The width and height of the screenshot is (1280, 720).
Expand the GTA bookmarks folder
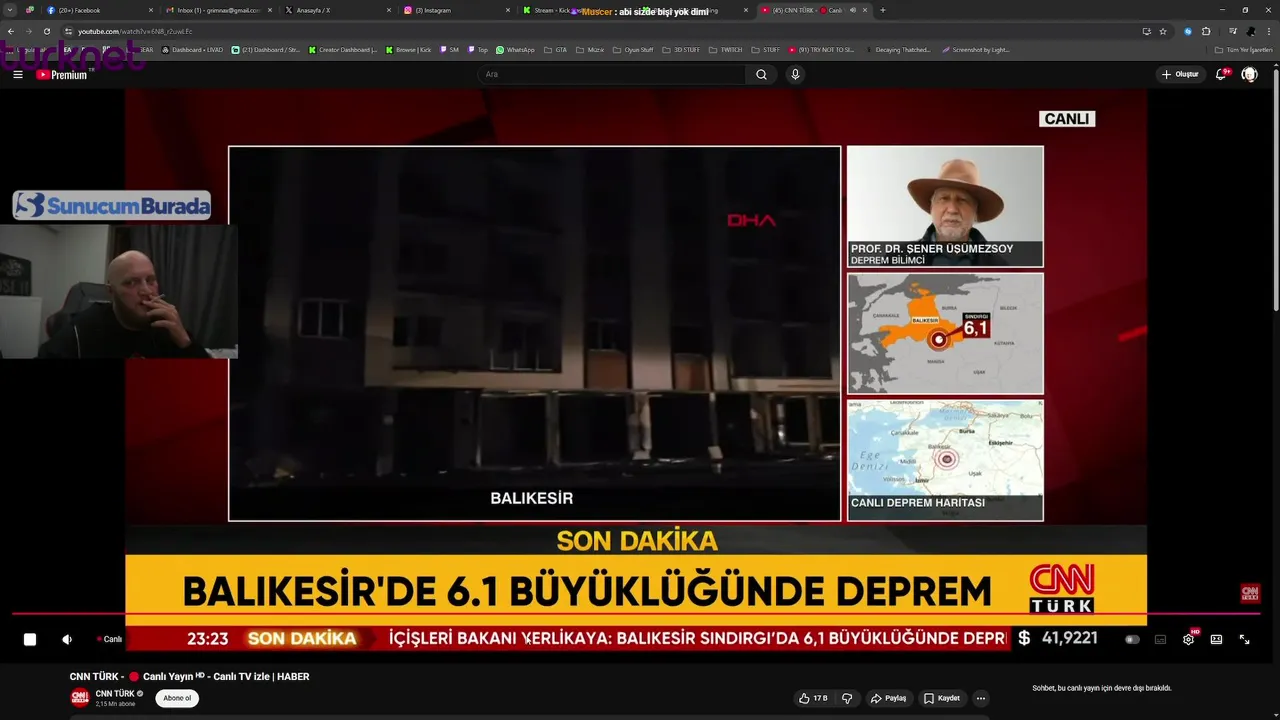[555, 50]
